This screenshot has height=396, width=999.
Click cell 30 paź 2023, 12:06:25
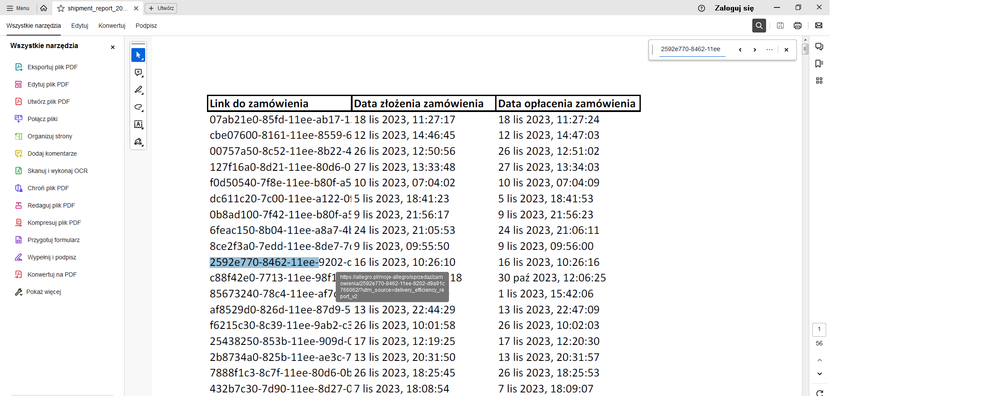(x=552, y=278)
